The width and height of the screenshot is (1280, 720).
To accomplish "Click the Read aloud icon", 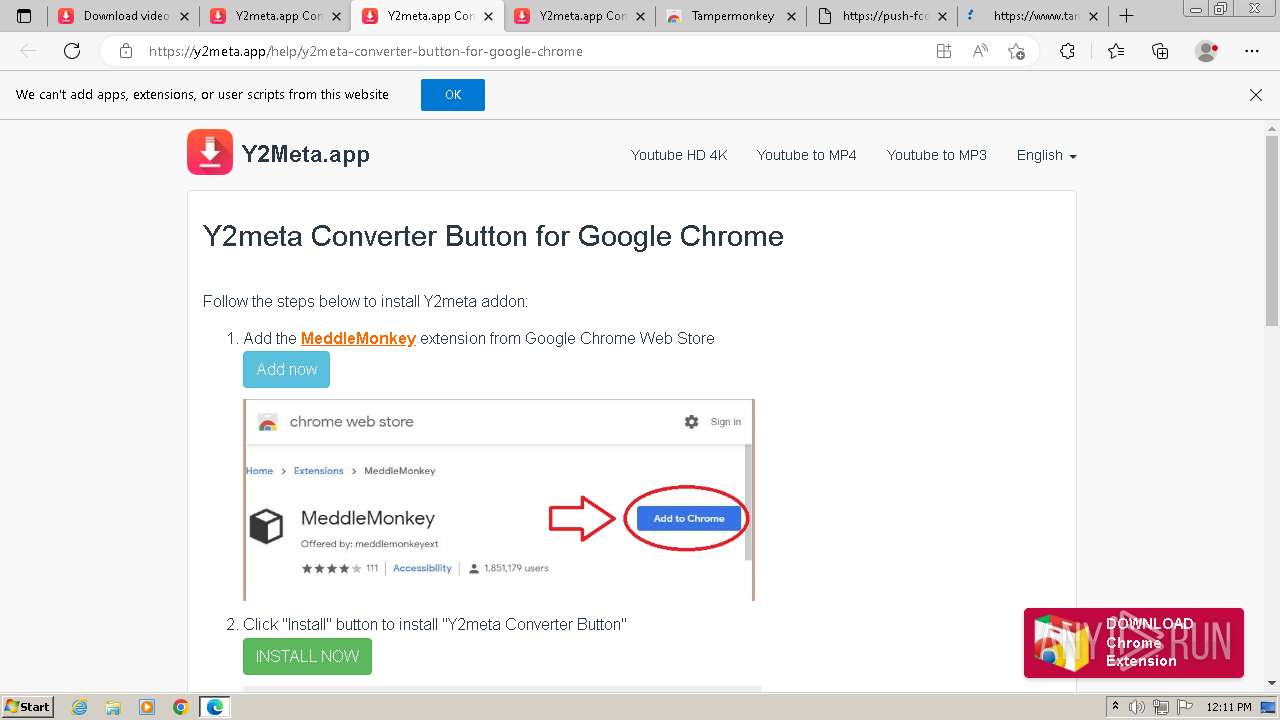I will tap(980, 51).
